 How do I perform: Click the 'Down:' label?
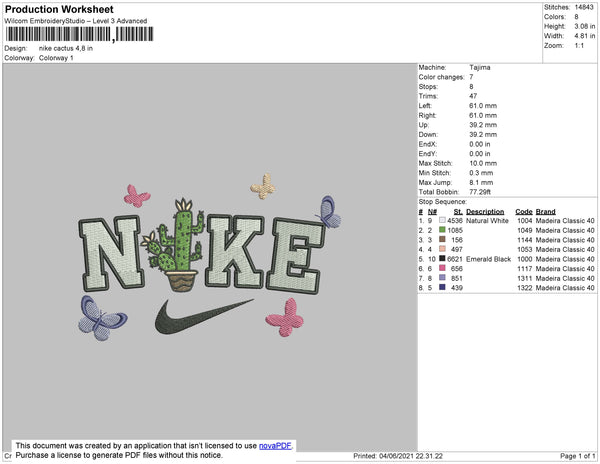tap(428, 134)
